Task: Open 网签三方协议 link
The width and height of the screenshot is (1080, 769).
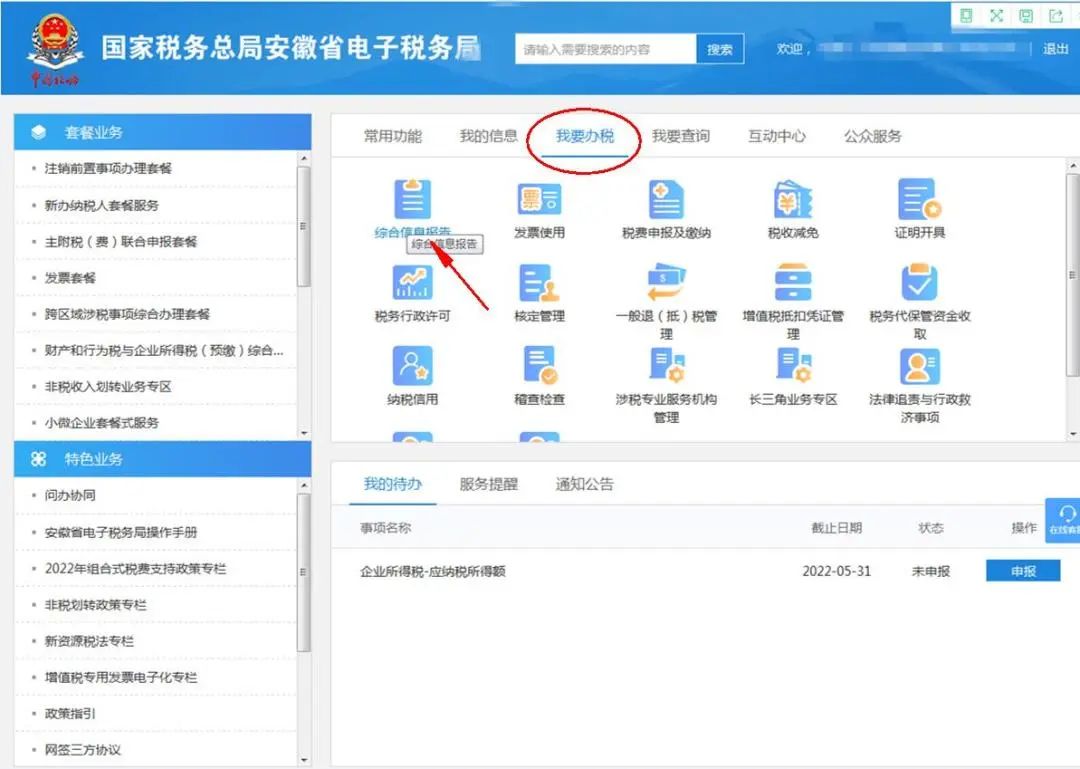Action: coord(83,750)
